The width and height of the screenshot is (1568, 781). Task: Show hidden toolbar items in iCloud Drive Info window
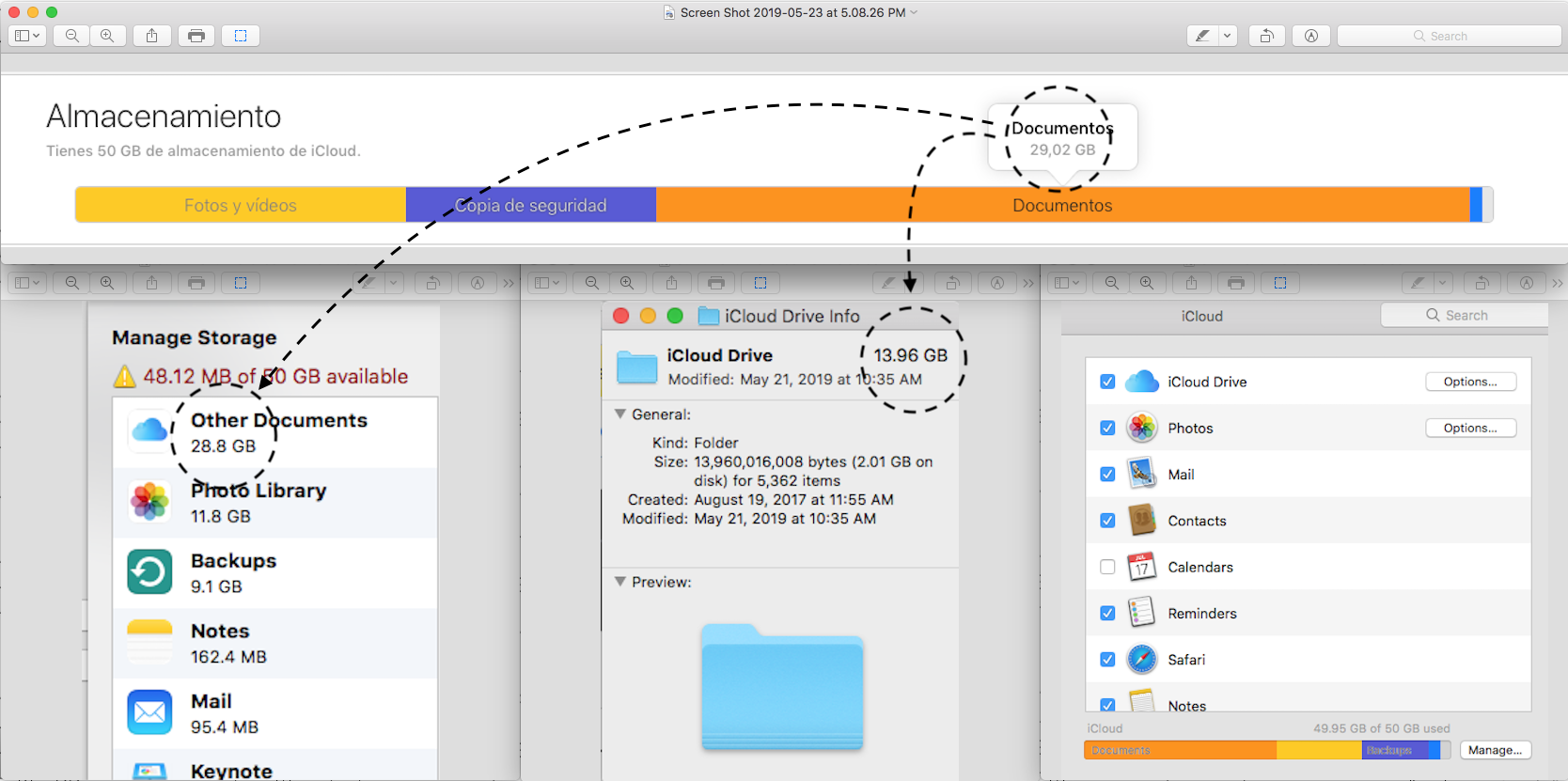pyautogui.click(x=1028, y=283)
